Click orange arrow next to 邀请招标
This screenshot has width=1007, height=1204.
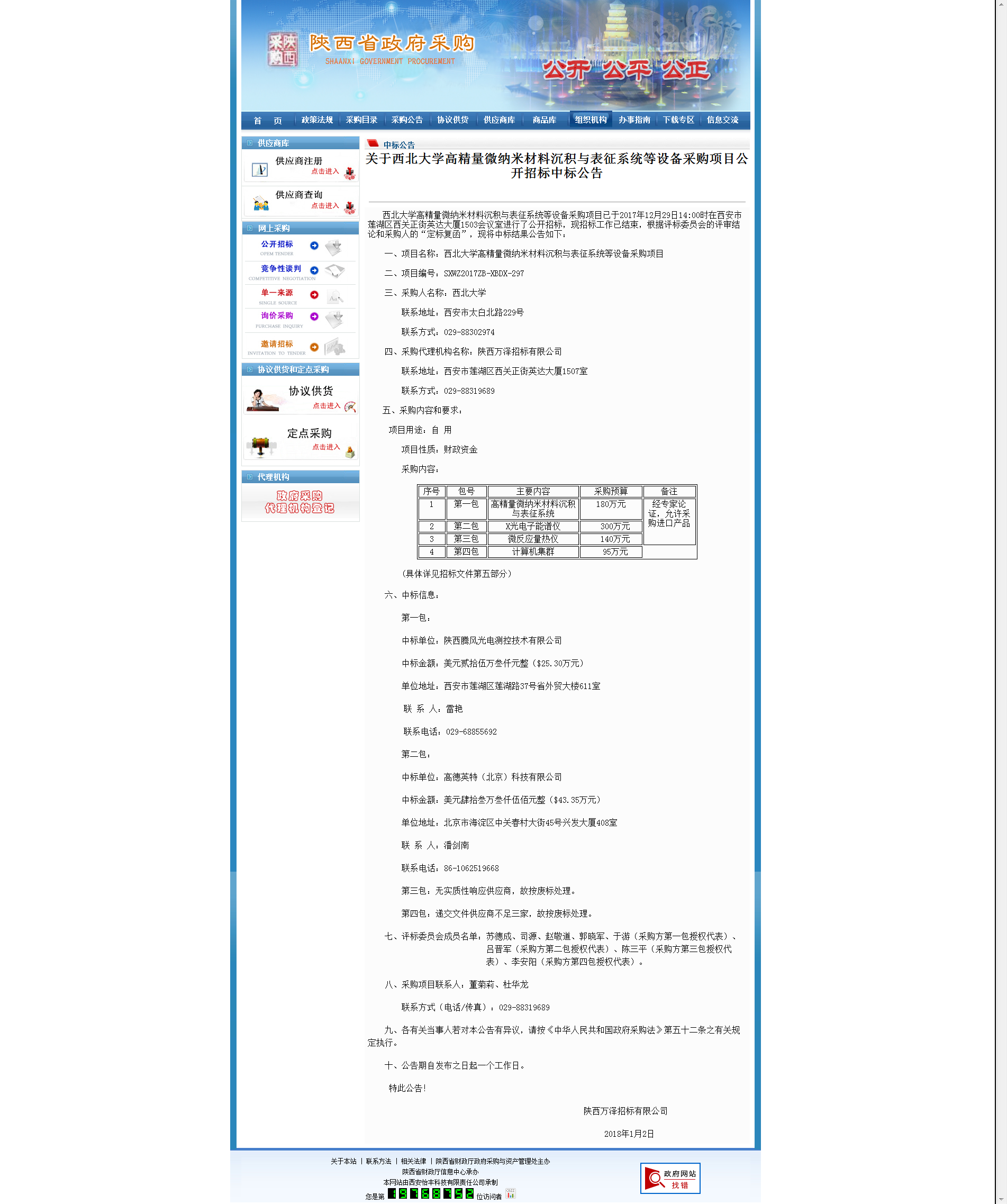click(x=314, y=347)
